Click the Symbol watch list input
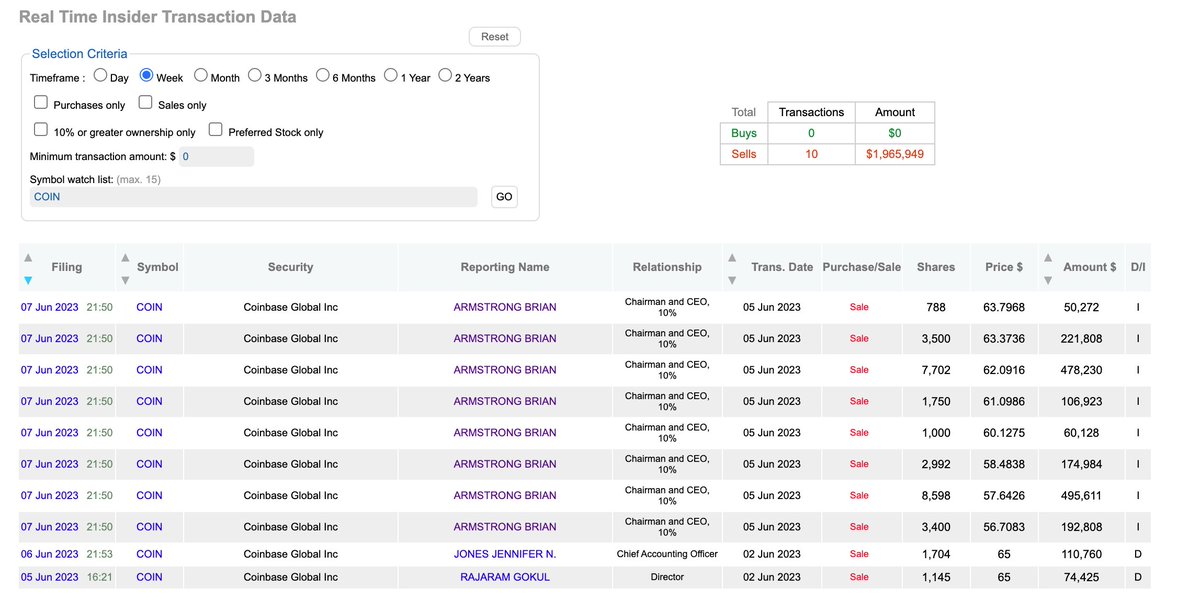 [x=254, y=197]
